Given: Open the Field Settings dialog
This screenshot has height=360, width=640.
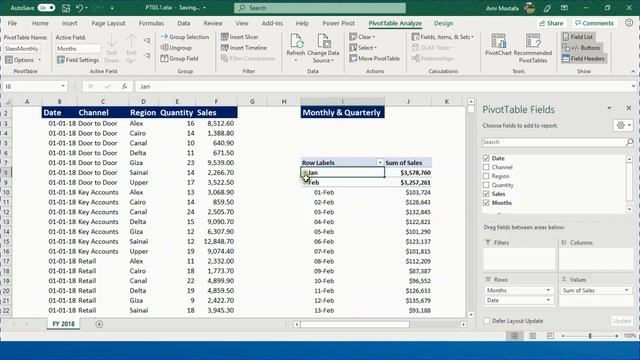Looking at the screenshot, I should (78, 60).
